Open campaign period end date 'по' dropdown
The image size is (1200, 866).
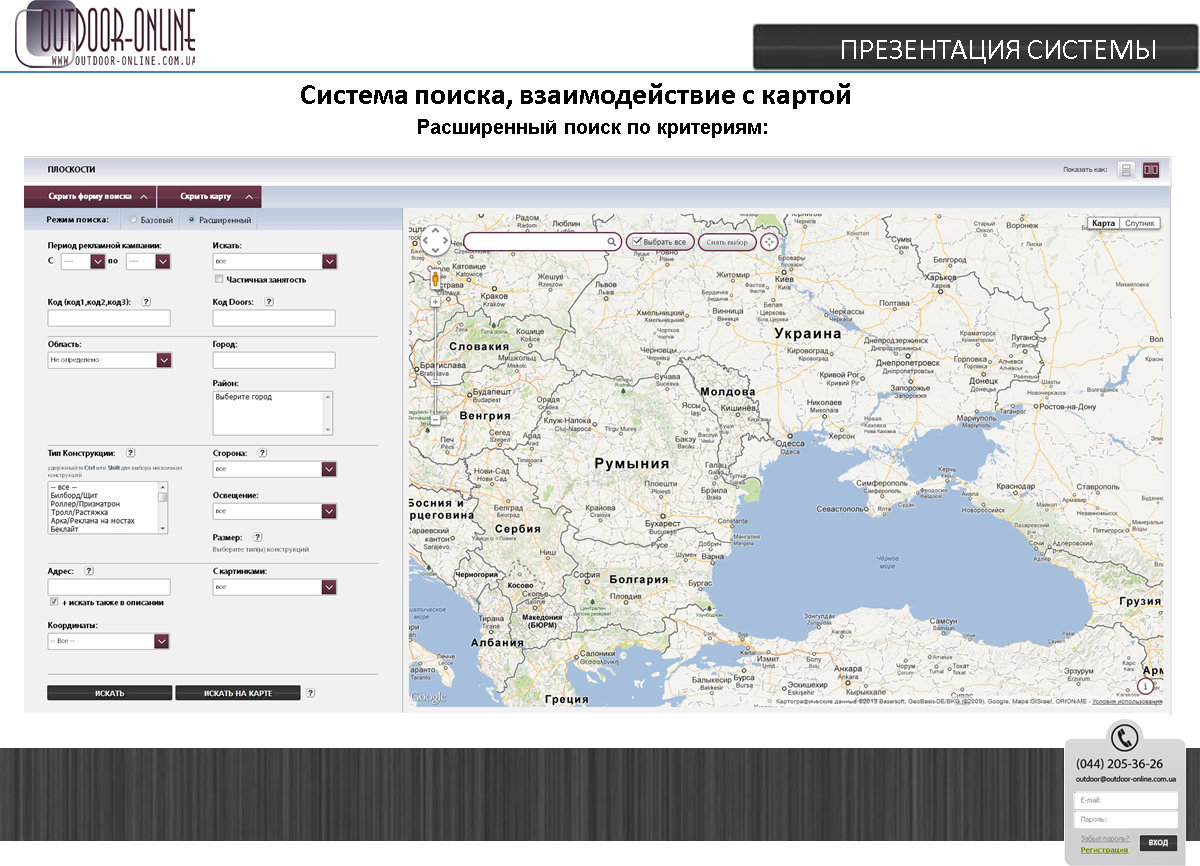[148, 261]
